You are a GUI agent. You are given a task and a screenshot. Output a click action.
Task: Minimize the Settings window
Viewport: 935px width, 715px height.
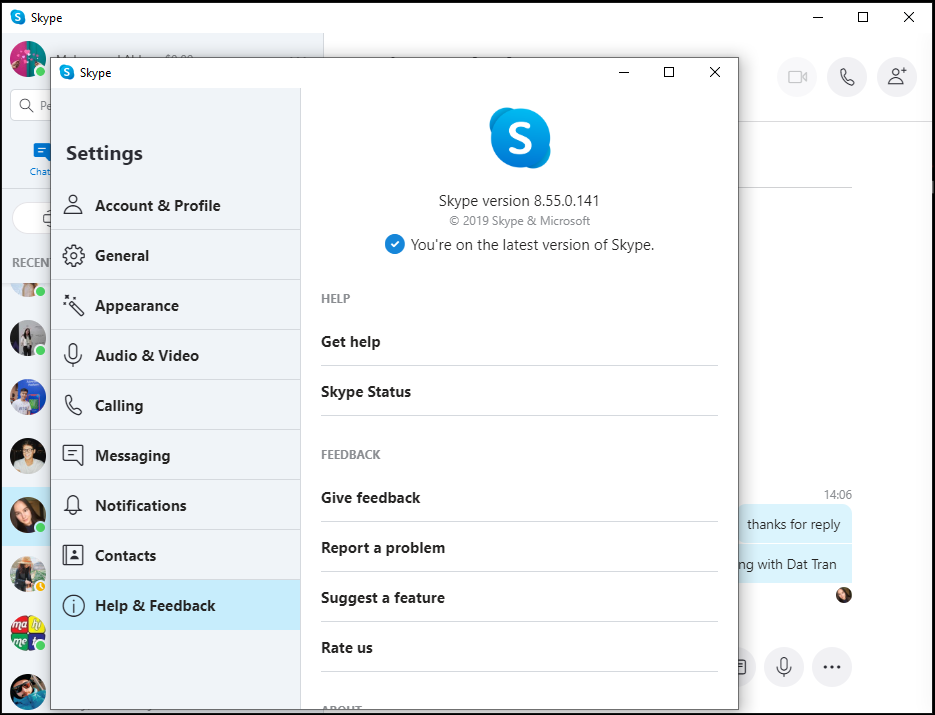[624, 72]
